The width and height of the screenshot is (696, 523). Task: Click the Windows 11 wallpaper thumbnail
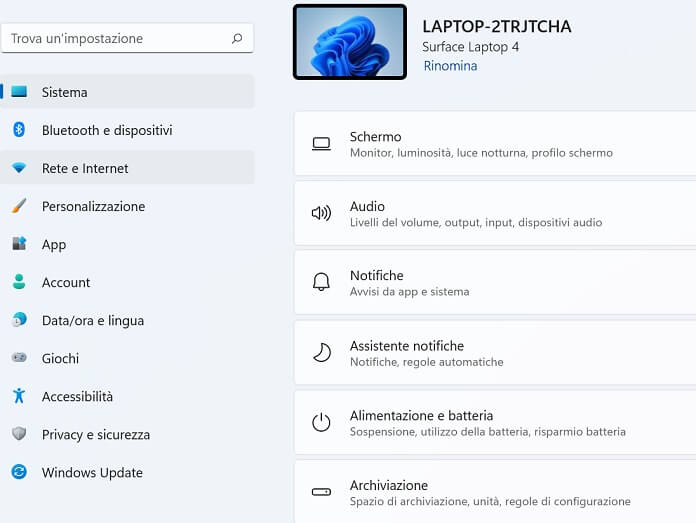point(350,42)
